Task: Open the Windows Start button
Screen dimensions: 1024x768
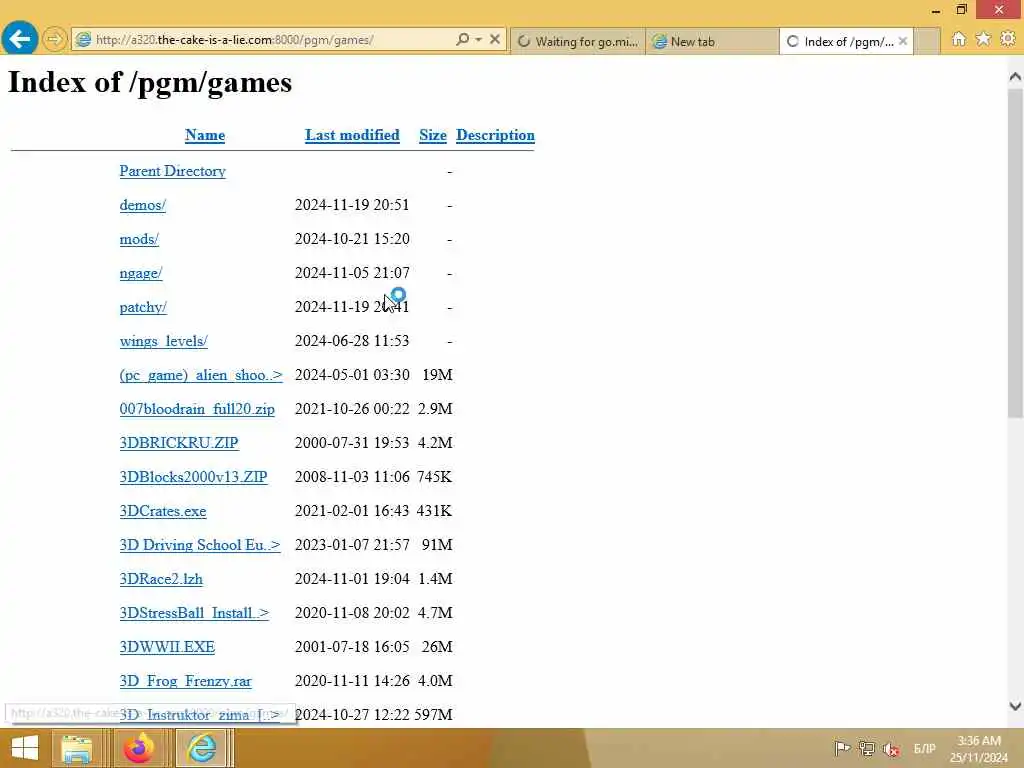Action: click(25, 748)
